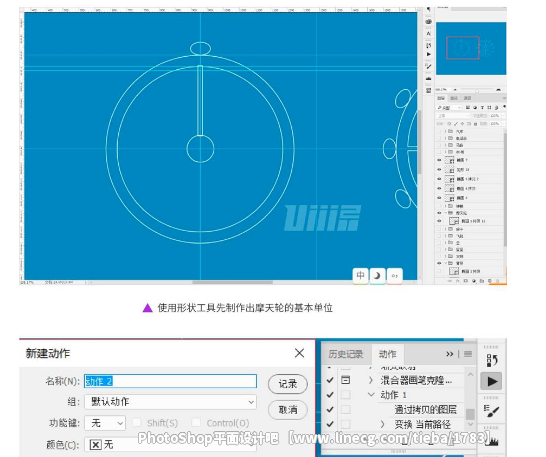The width and height of the screenshot is (546, 457).
Task: Click the new layer icon below the layers list
Action: 490,281
